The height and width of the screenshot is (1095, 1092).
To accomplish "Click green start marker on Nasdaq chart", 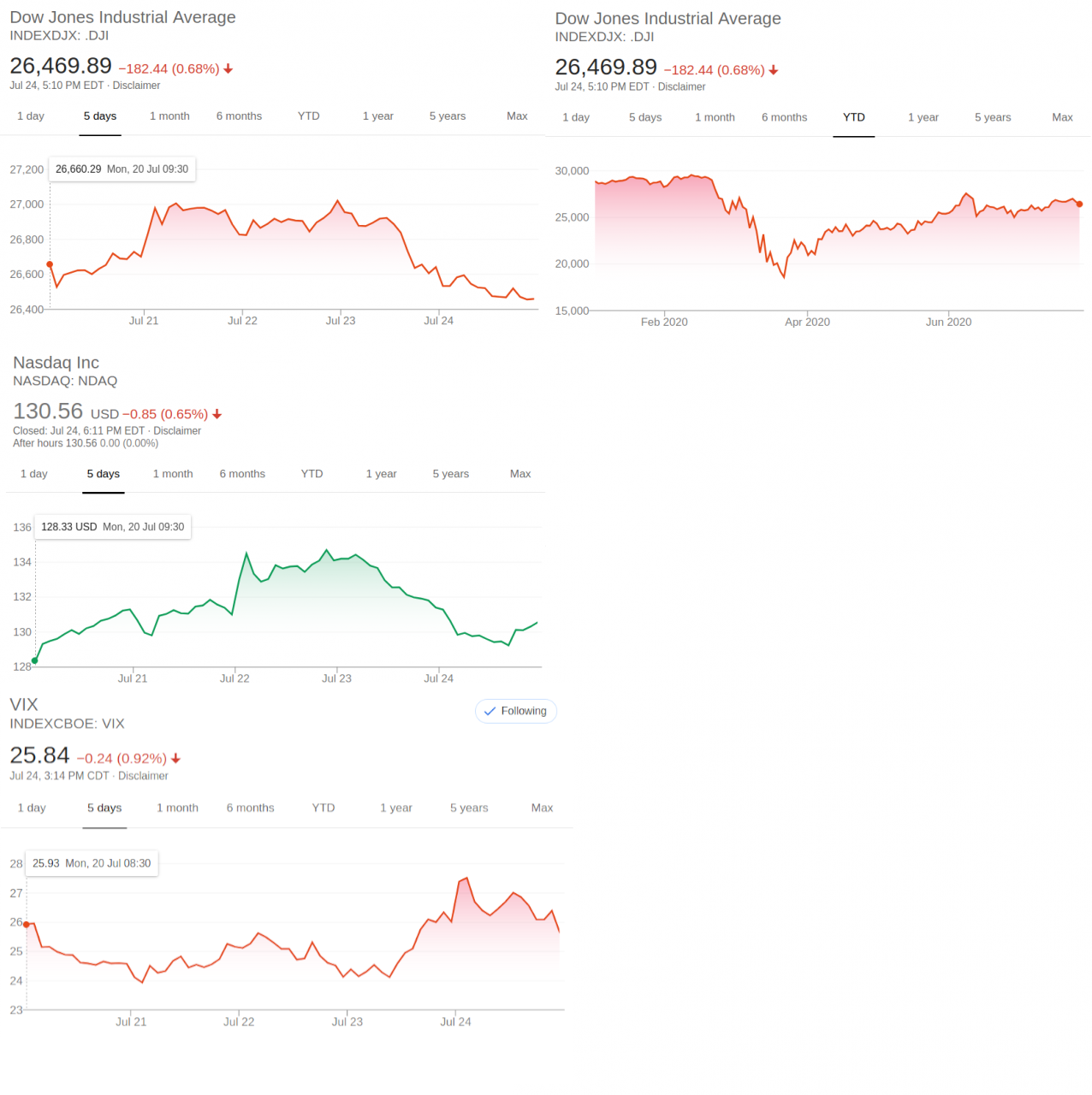I will [x=34, y=660].
